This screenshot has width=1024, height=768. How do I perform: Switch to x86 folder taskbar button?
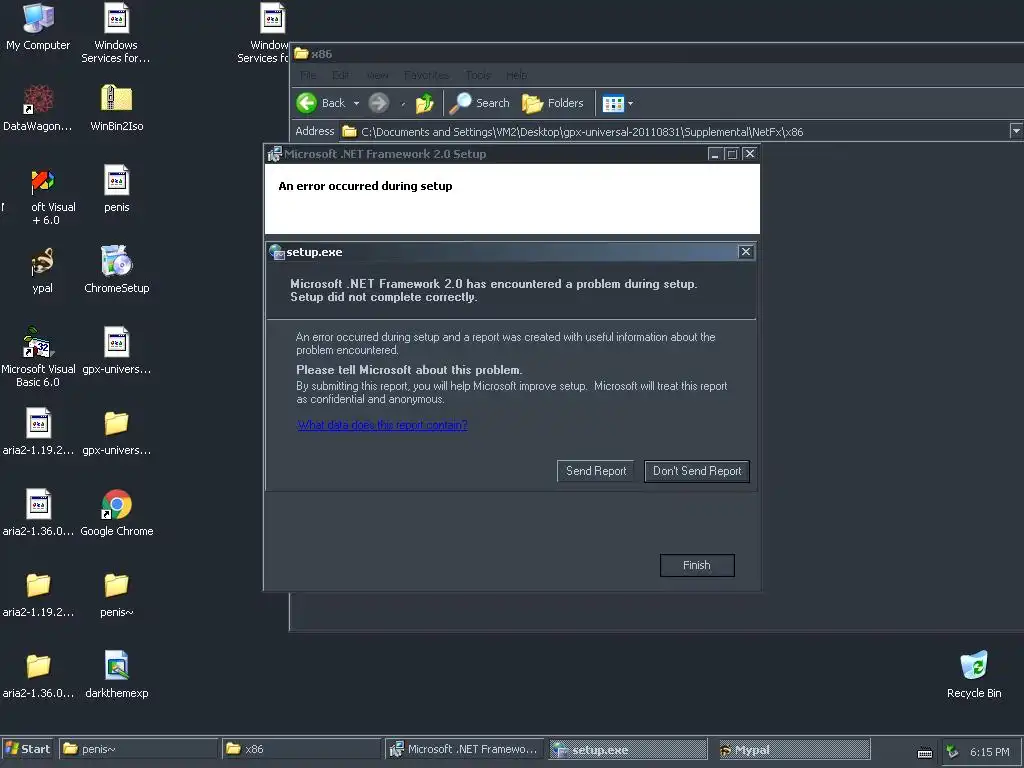pos(301,749)
